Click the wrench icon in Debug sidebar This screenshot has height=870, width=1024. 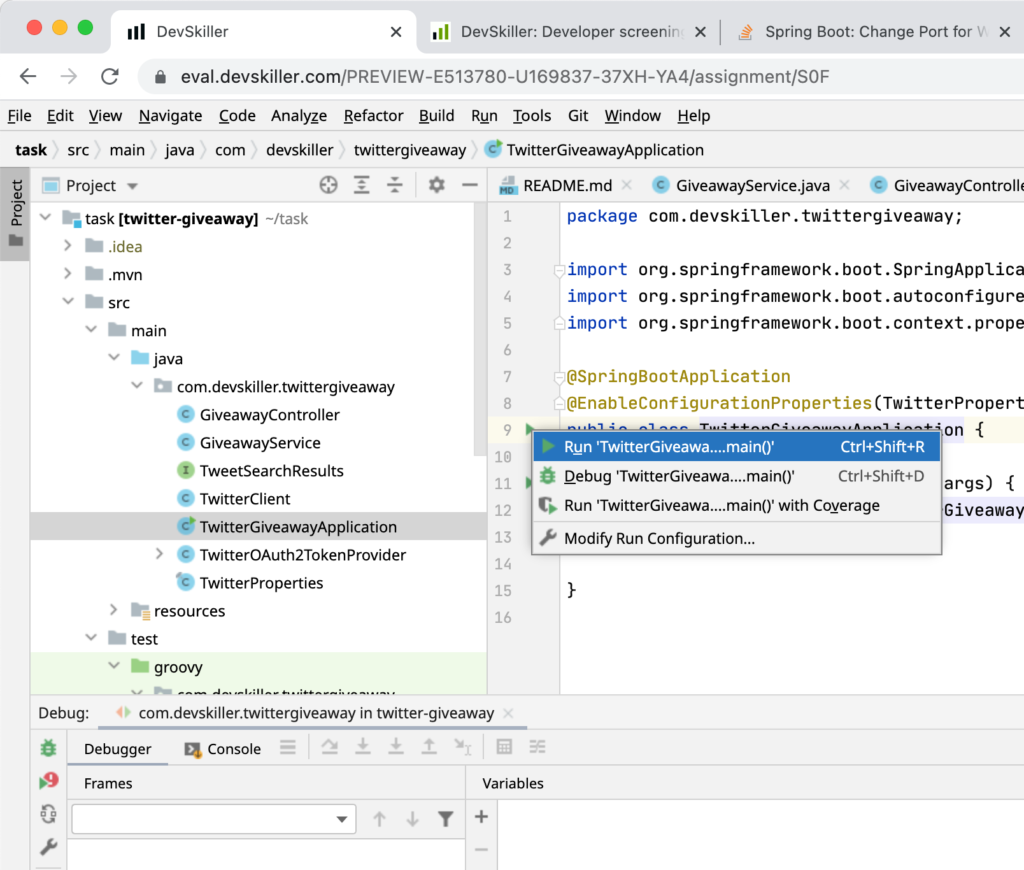tap(48, 847)
